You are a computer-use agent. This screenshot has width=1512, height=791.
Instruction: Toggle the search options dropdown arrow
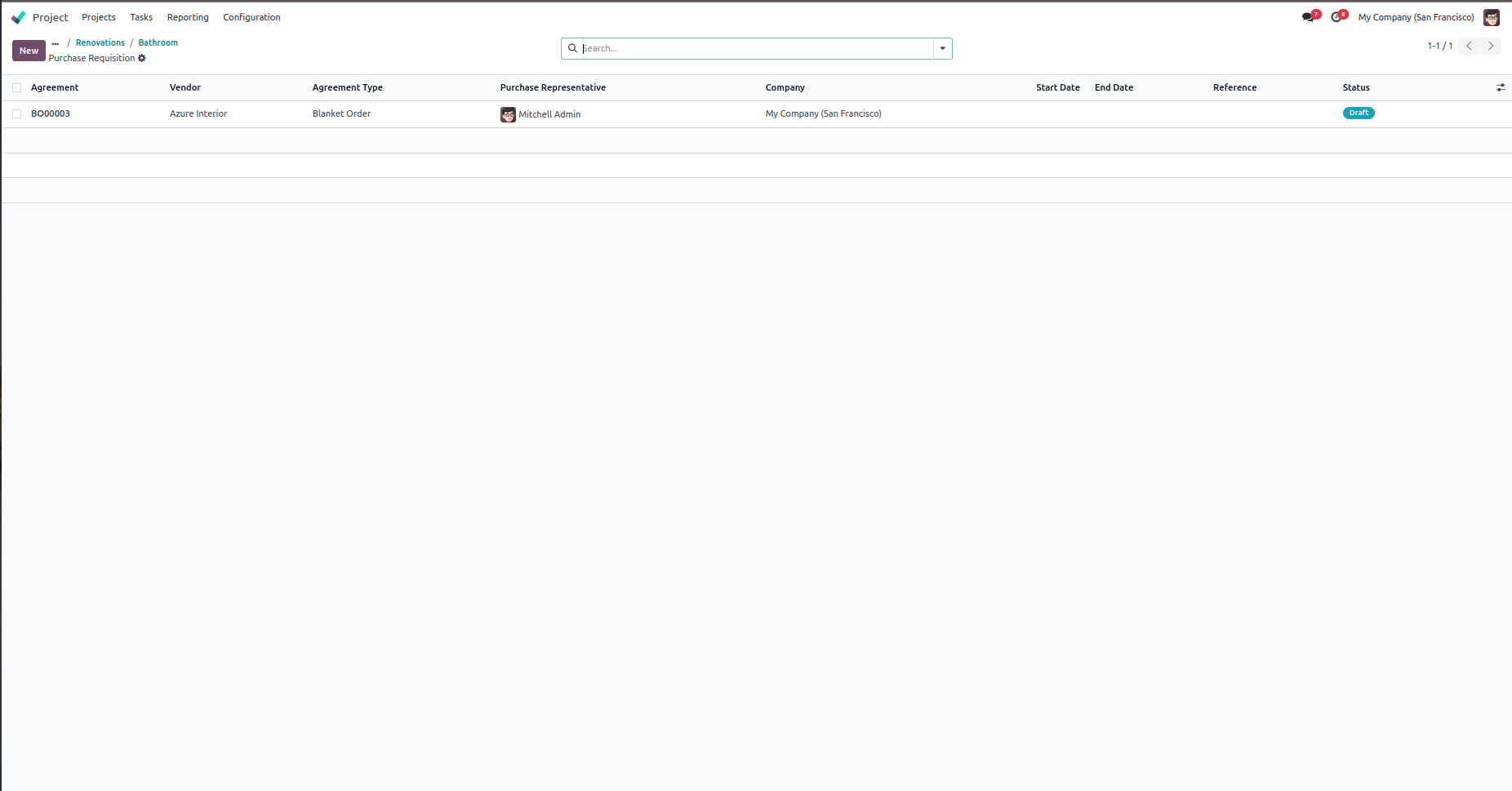(x=943, y=48)
